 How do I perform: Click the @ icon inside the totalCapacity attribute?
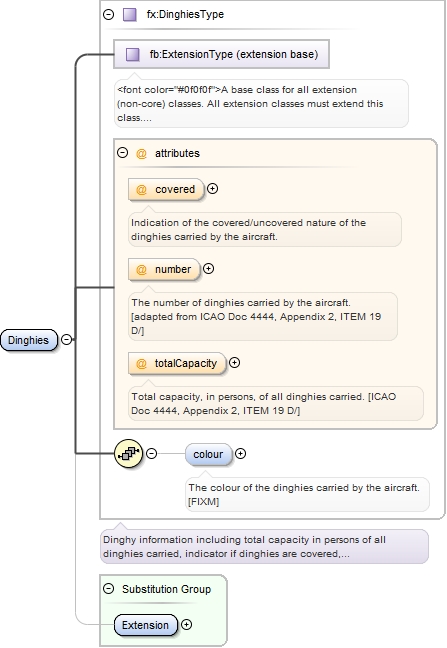coord(141,363)
